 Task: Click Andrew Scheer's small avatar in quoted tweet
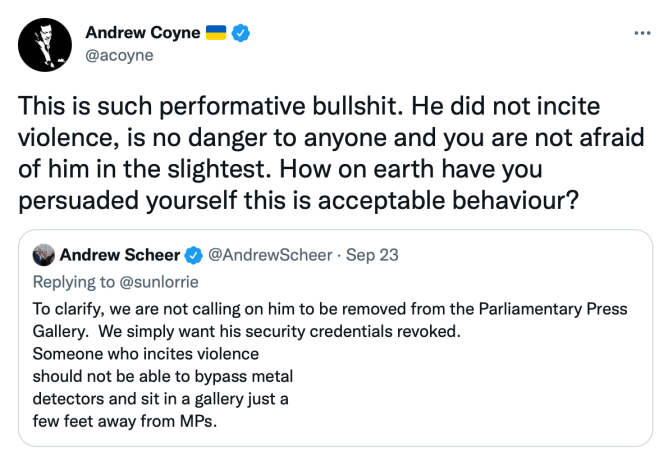(42, 255)
